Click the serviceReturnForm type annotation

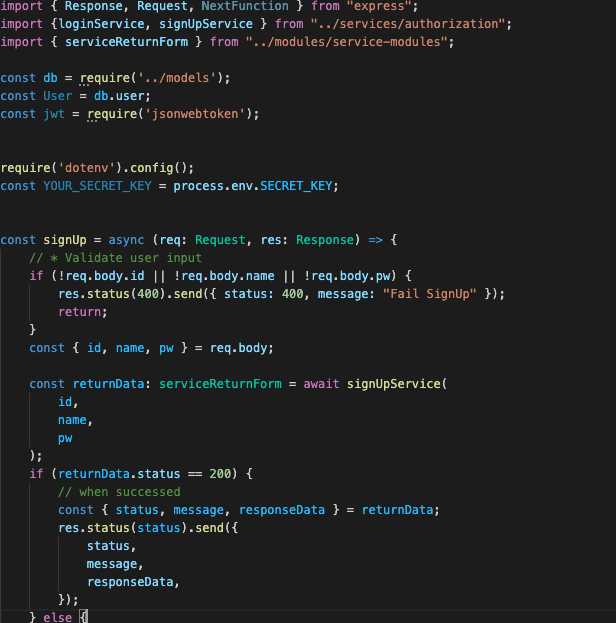pyautogui.click(x=220, y=384)
